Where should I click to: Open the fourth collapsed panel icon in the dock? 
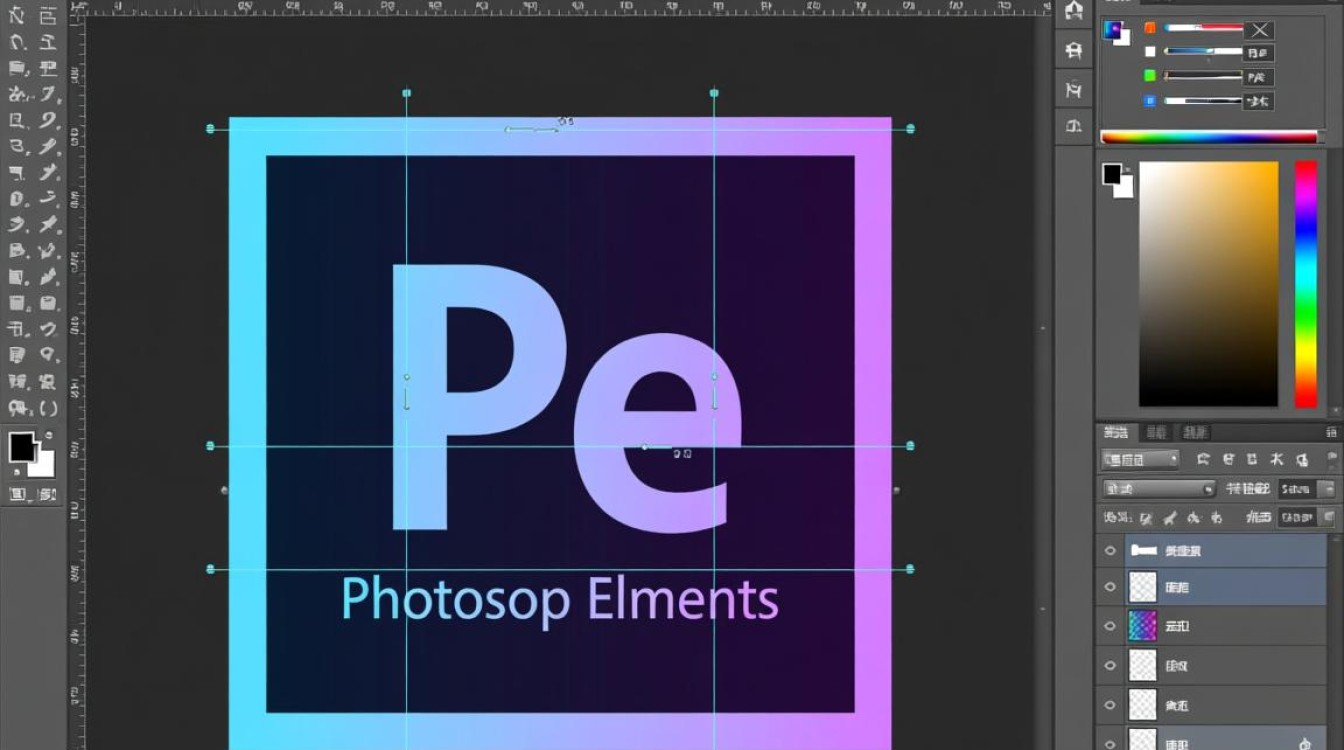1074,126
